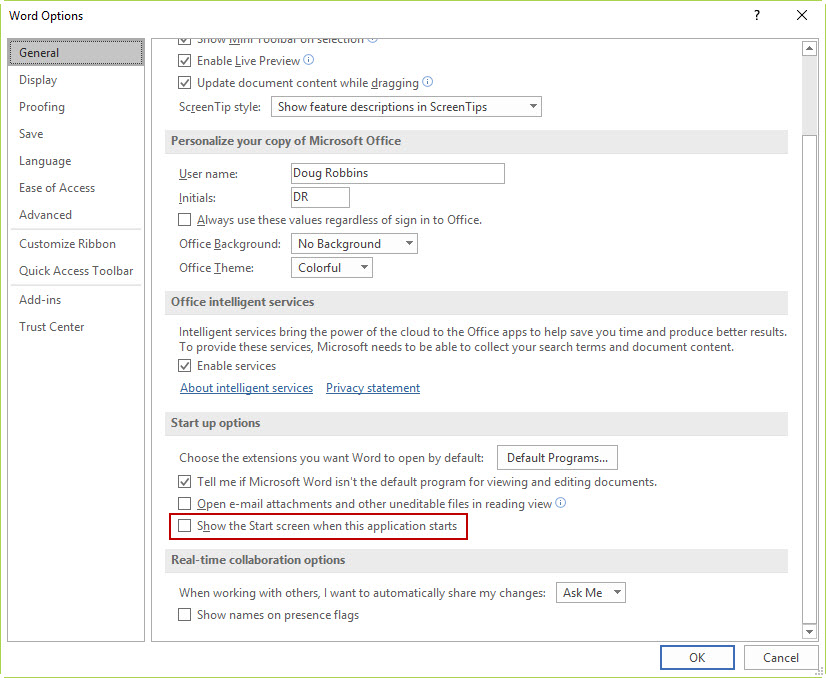Open the Ask Me sharing dropdown

591,593
